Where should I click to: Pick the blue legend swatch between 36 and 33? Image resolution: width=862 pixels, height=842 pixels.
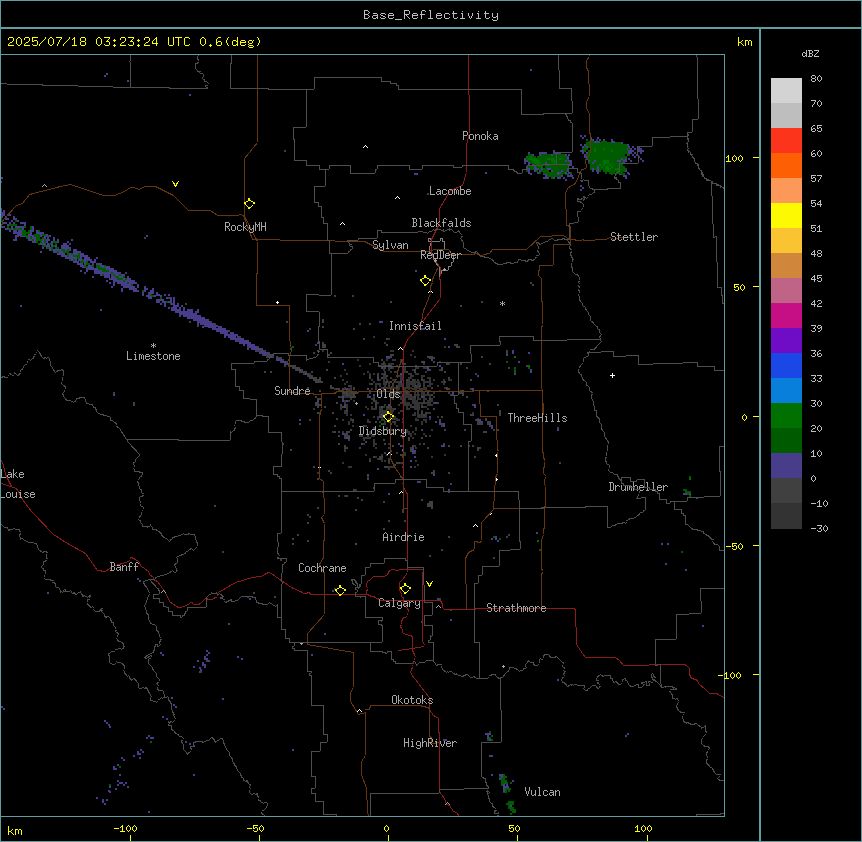coord(786,366)
